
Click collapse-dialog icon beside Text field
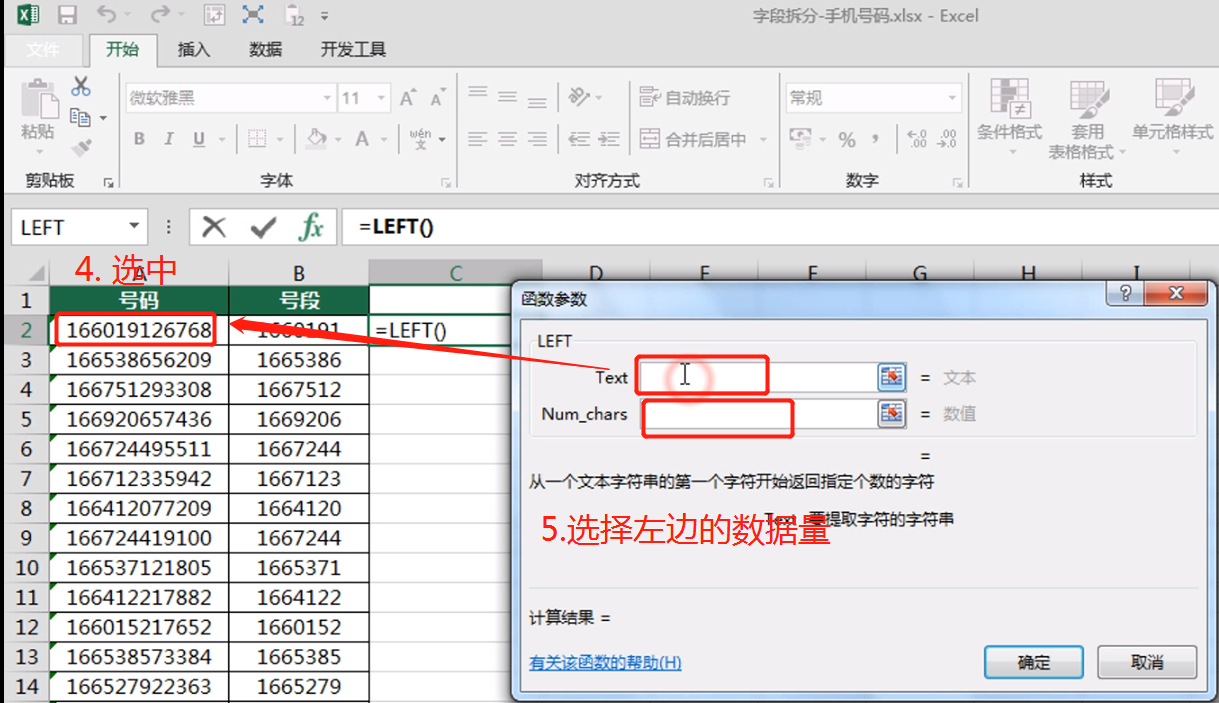[x=892, y=377]
